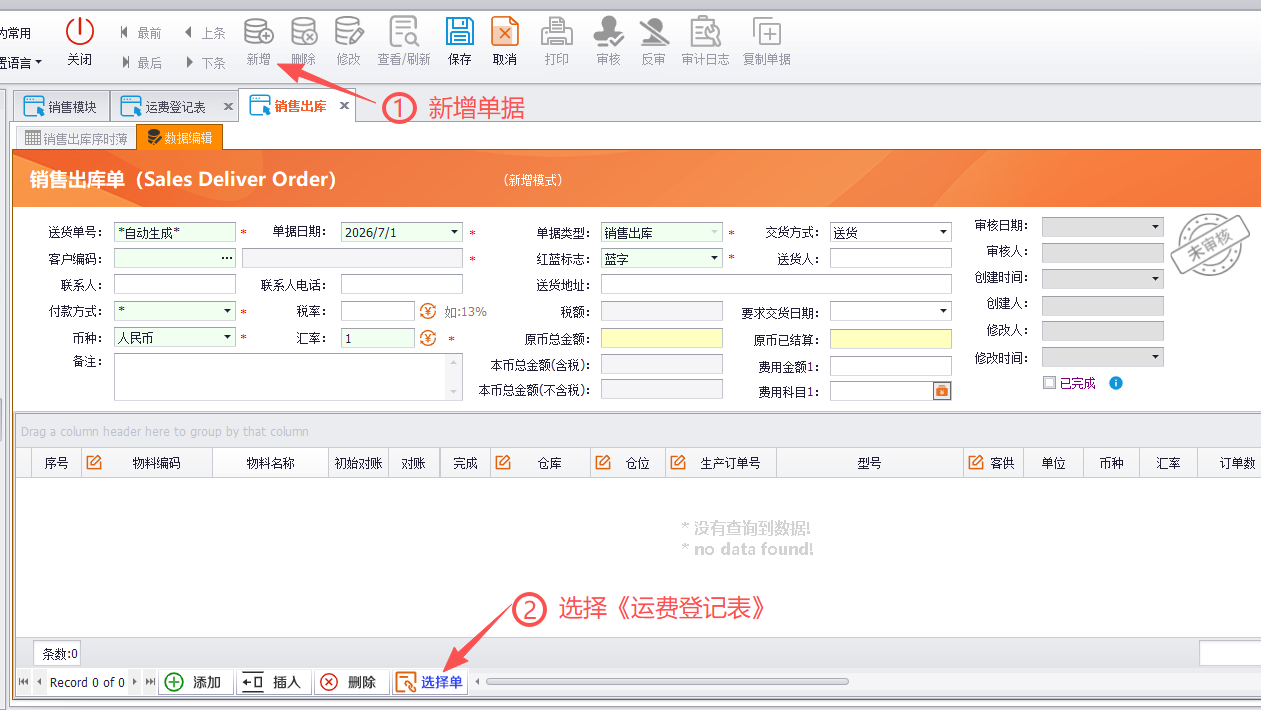Image resolution: width=1261 pixels, height=710 pixels.
Task: Click the 费用科目1 lookup icon
Action: pos(941,391)
